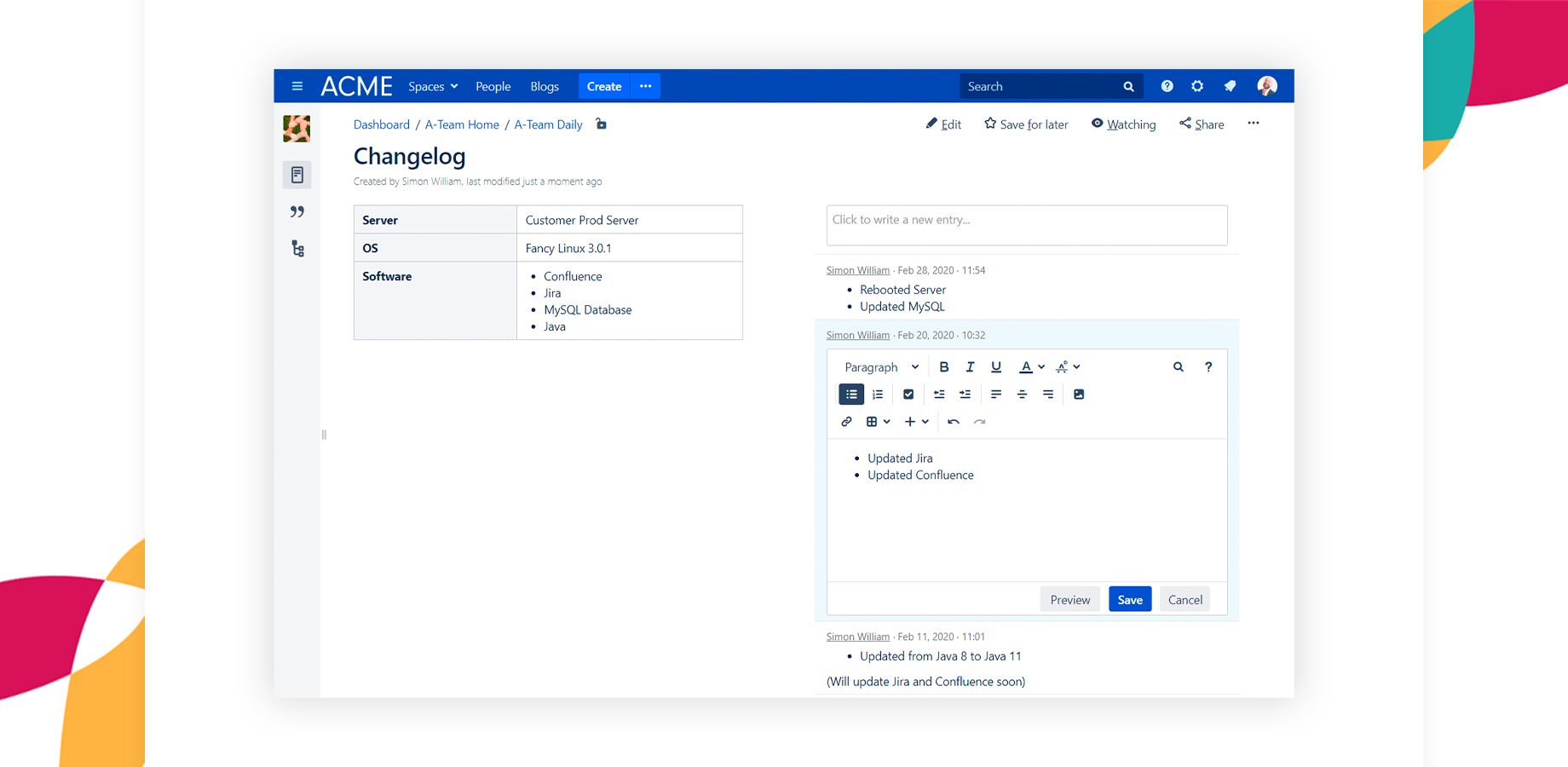Open Blogs in the top navigation
Viewport: 1568px width, 767px height.
coord(545,86)
